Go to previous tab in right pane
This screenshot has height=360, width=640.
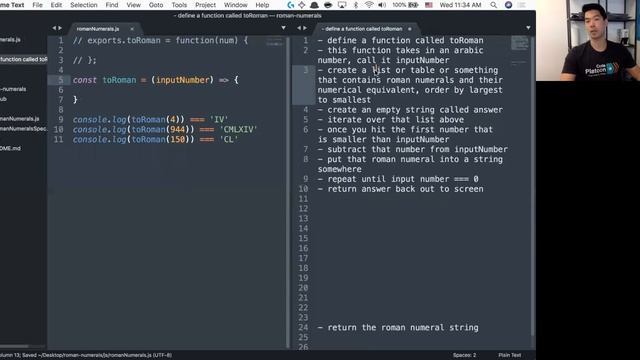click(299, 28)
